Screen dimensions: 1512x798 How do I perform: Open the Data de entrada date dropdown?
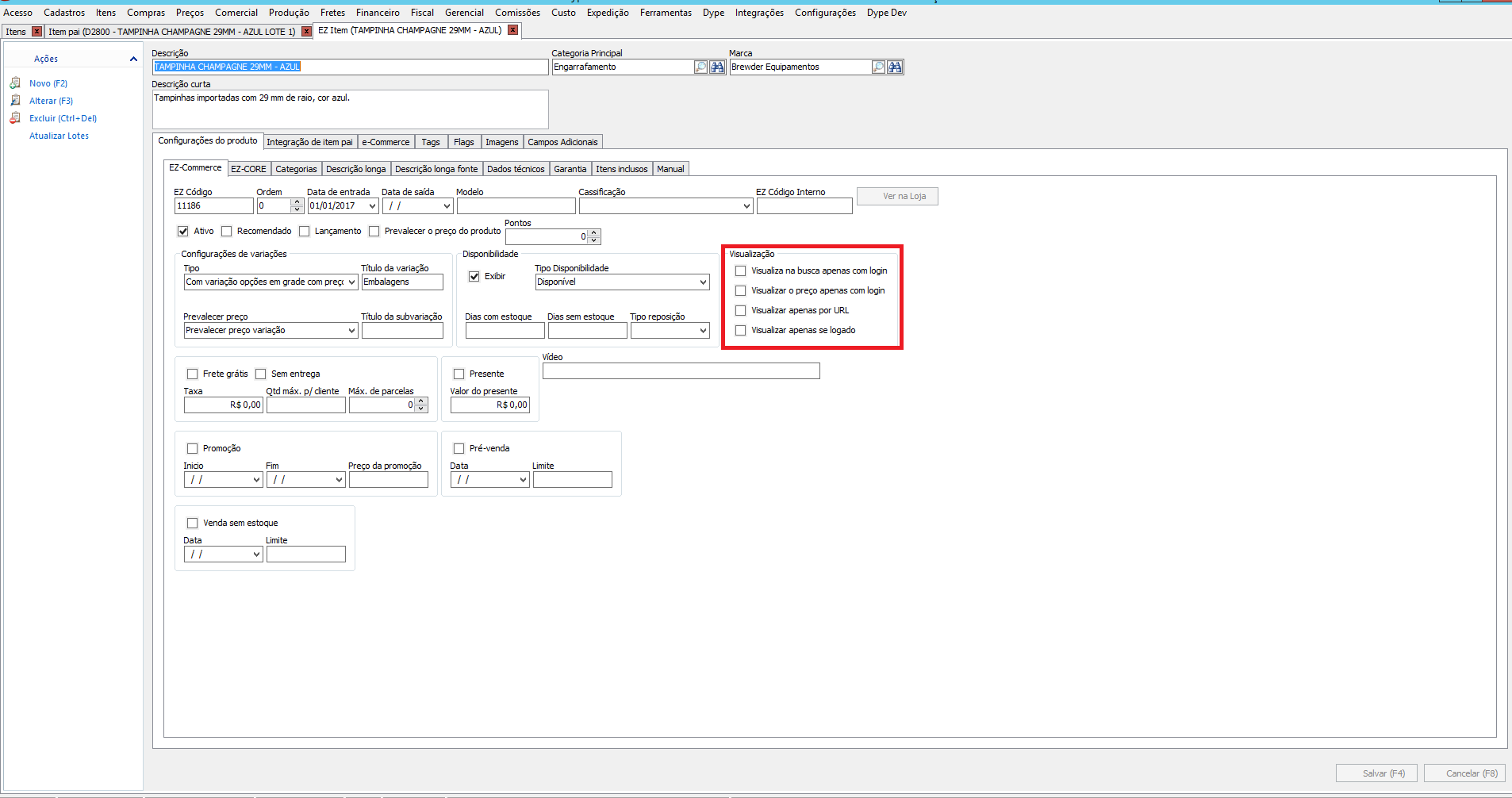pos(372,206)
